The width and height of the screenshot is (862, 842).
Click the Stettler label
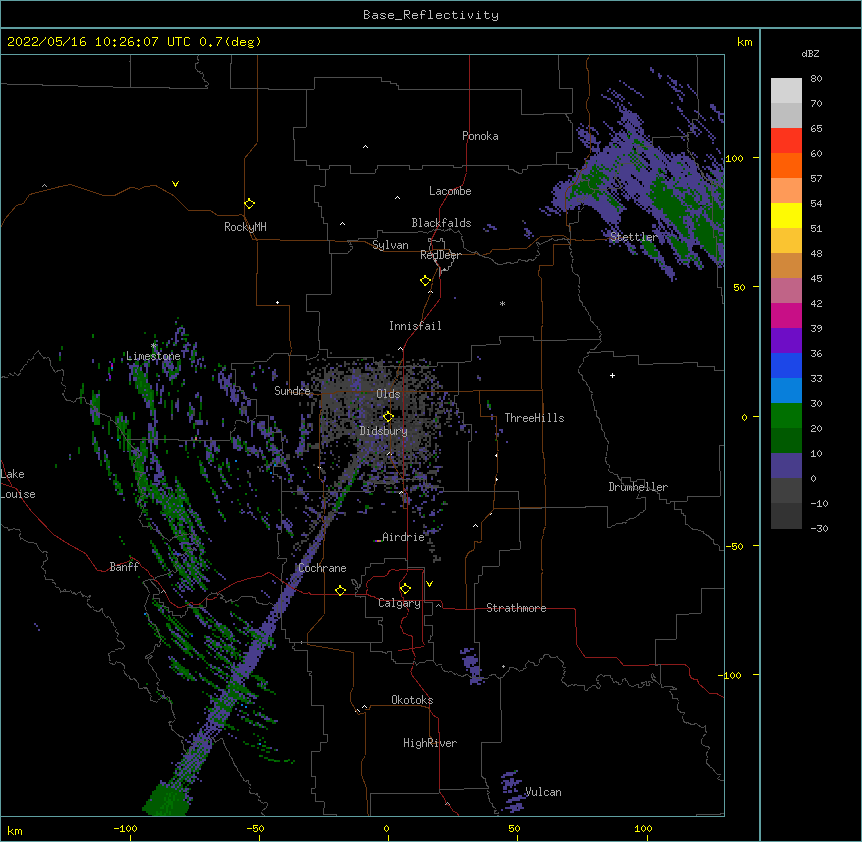coord(633,237)
